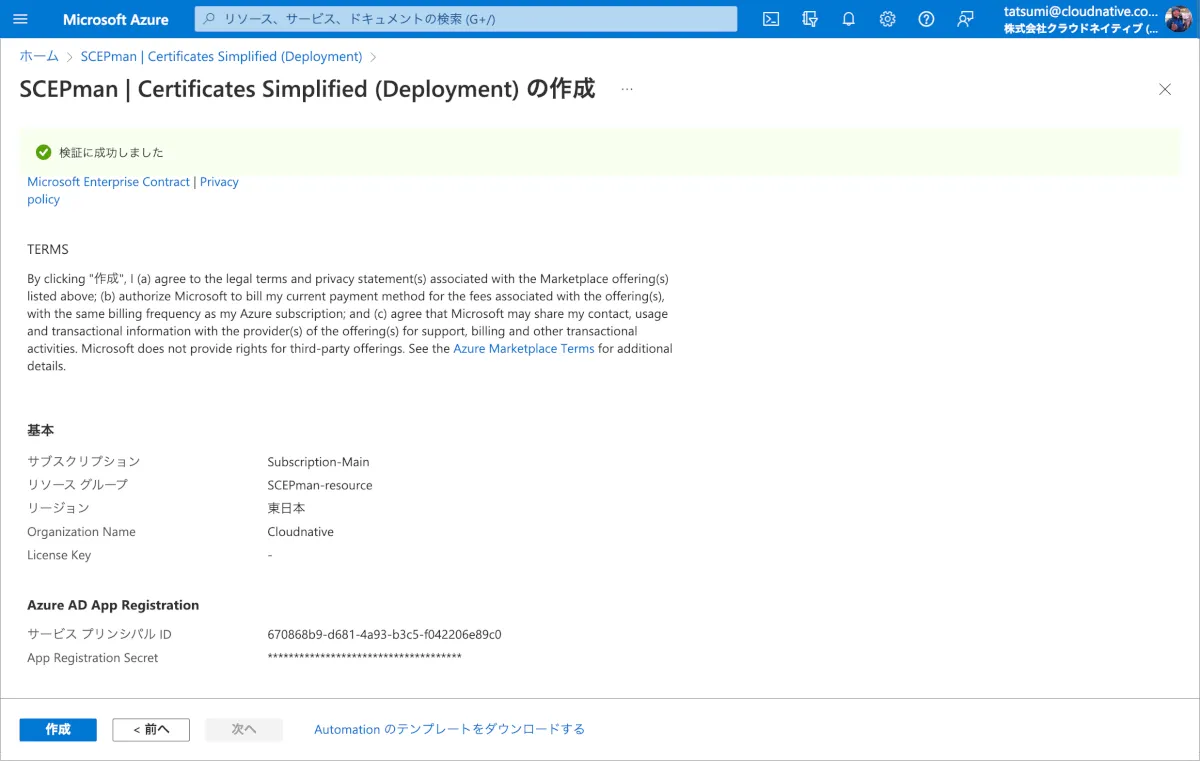Open the Directories and subscriptions filter

pos(810,19)
